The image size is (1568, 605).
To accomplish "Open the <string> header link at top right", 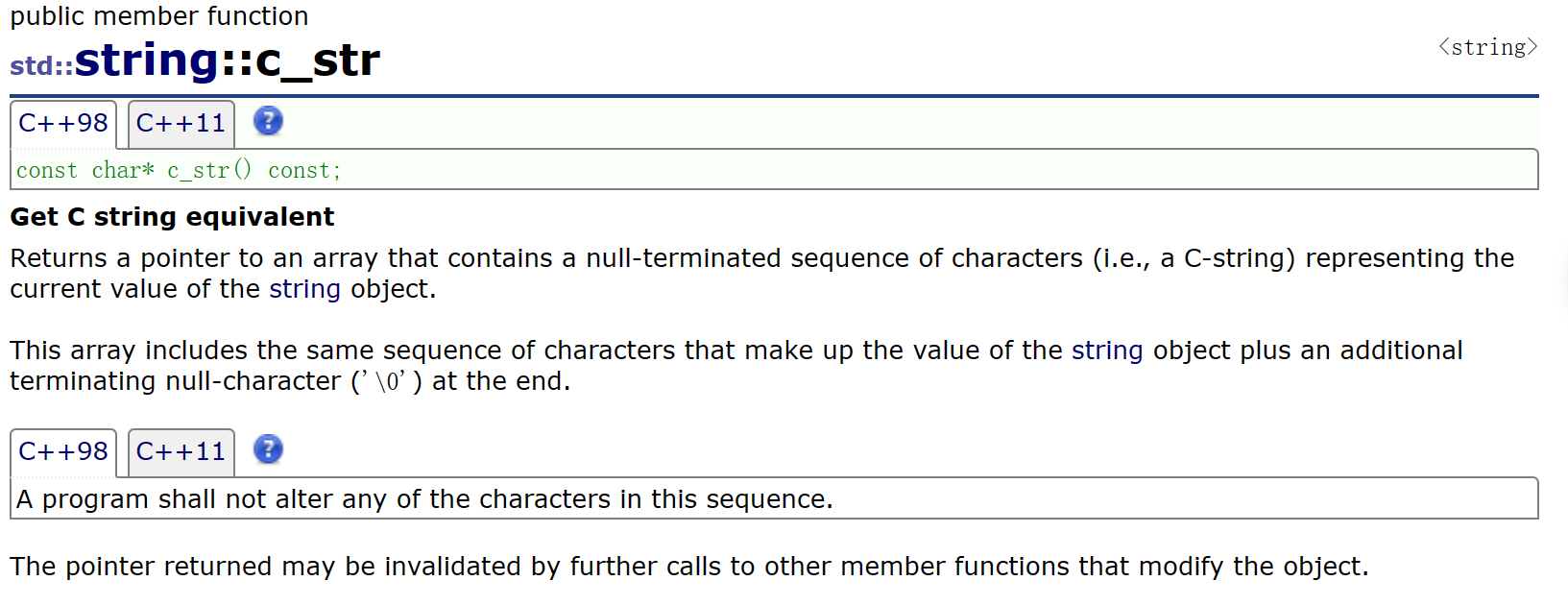I will point(1488,48).
